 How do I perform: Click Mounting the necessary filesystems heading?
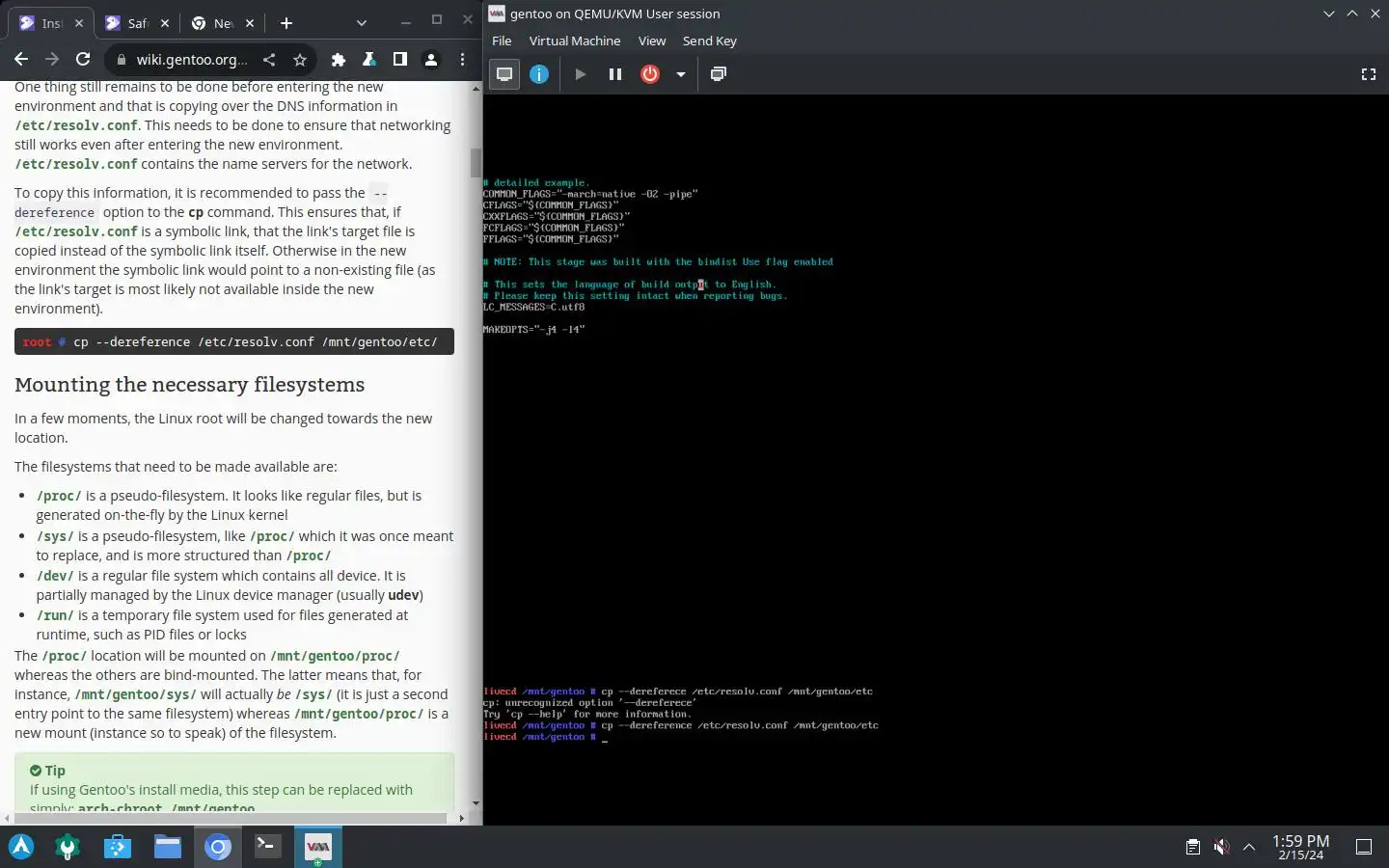tap(189, 385)
